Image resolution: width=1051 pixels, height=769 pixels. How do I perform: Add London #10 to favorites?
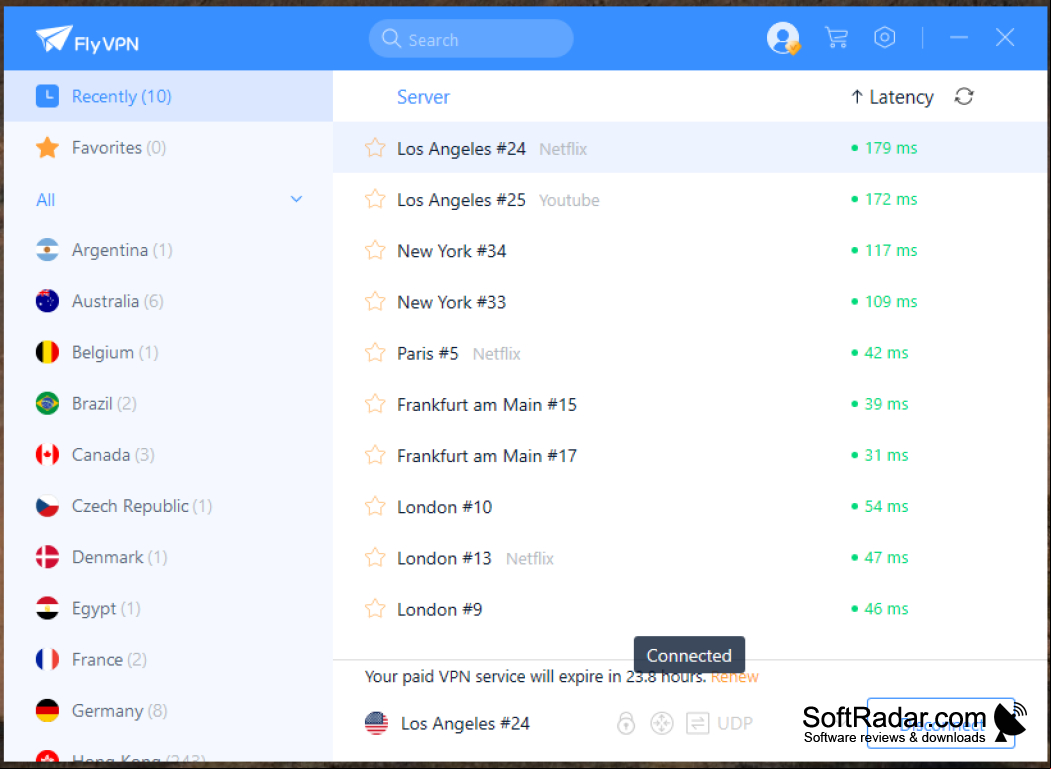pos(375,506)
